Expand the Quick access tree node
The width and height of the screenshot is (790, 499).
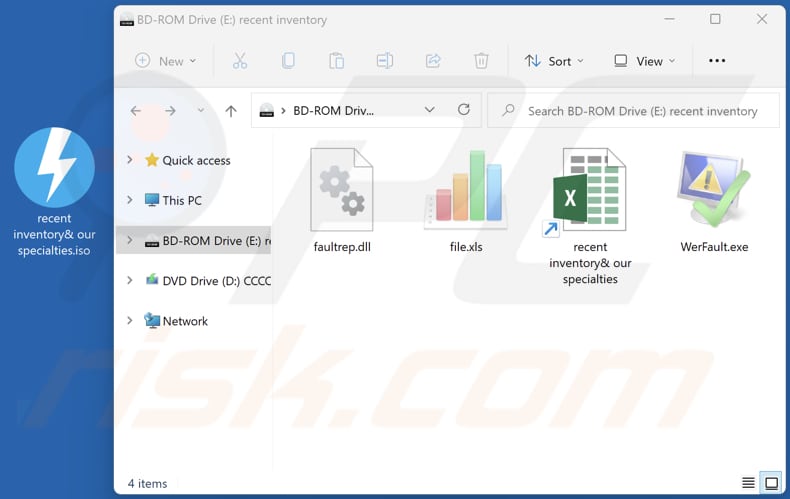pos(130,160)
